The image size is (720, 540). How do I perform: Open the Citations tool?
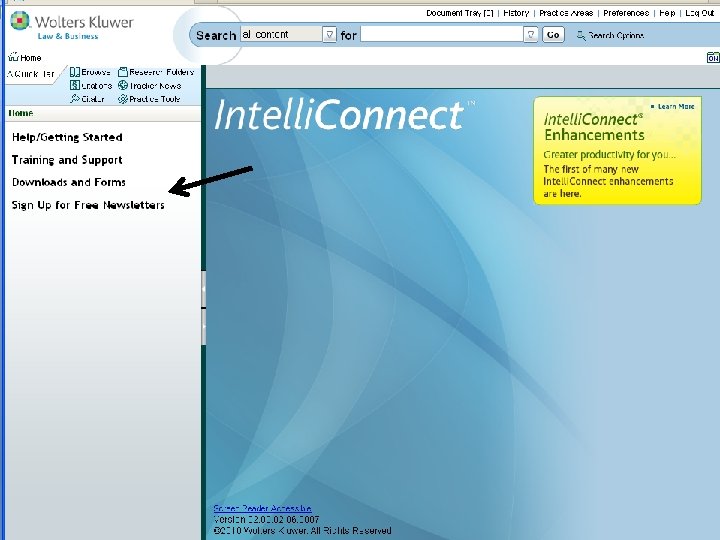(x=91, y=85)
